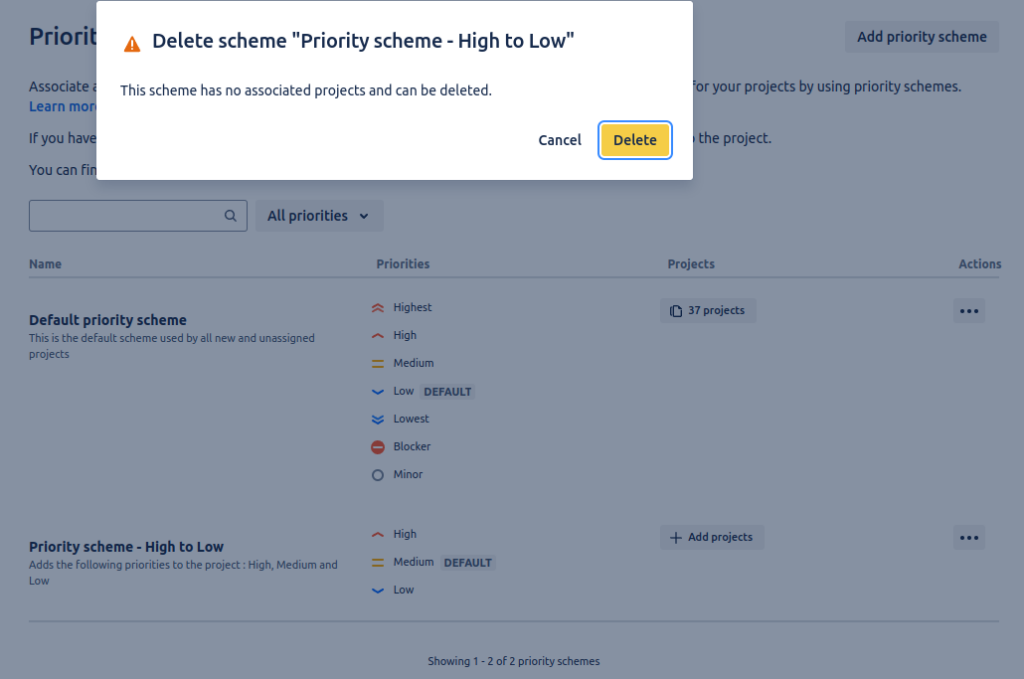The height and width of the screenshot is (679, 1024).
Task: Confirm deletion with the Delete button
Action: (x=634, y=140)
